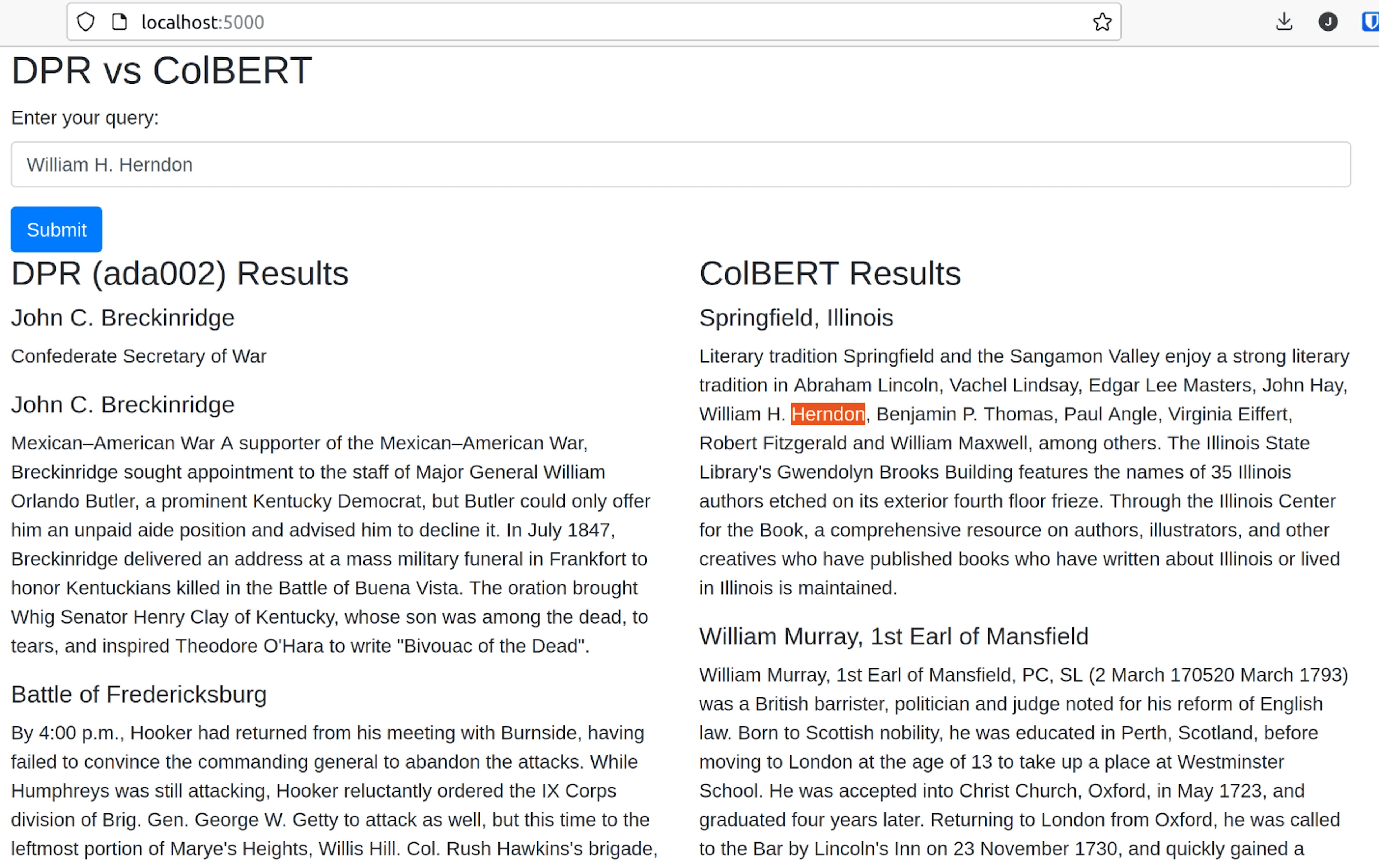Click the highlighted Herndon word

(827, 414)
